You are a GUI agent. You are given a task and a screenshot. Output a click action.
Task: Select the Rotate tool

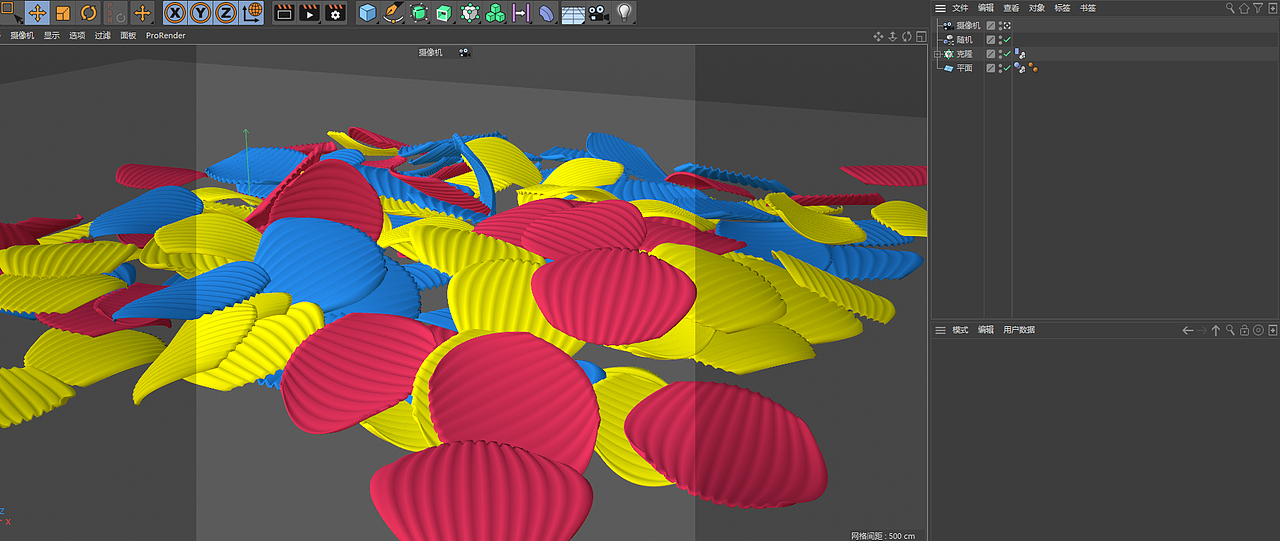88,13
